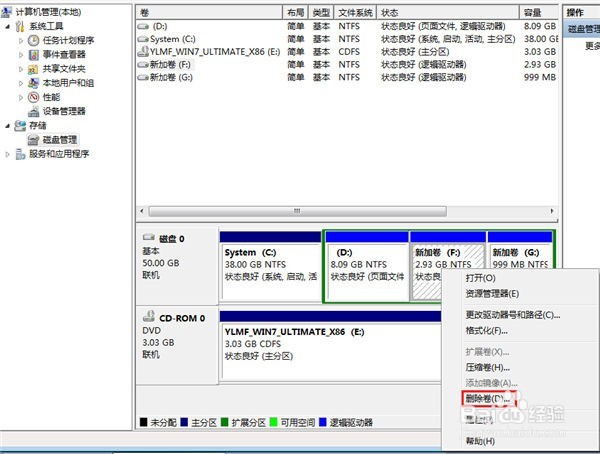
Task: Click the 磁盘 0 disk icon
Action: (x=148, y=238)
